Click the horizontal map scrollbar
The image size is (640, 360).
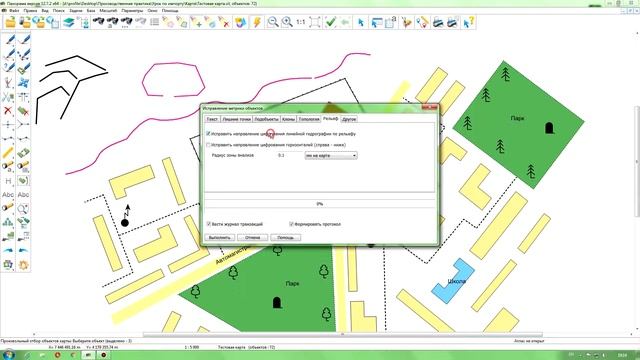(343, 334)
